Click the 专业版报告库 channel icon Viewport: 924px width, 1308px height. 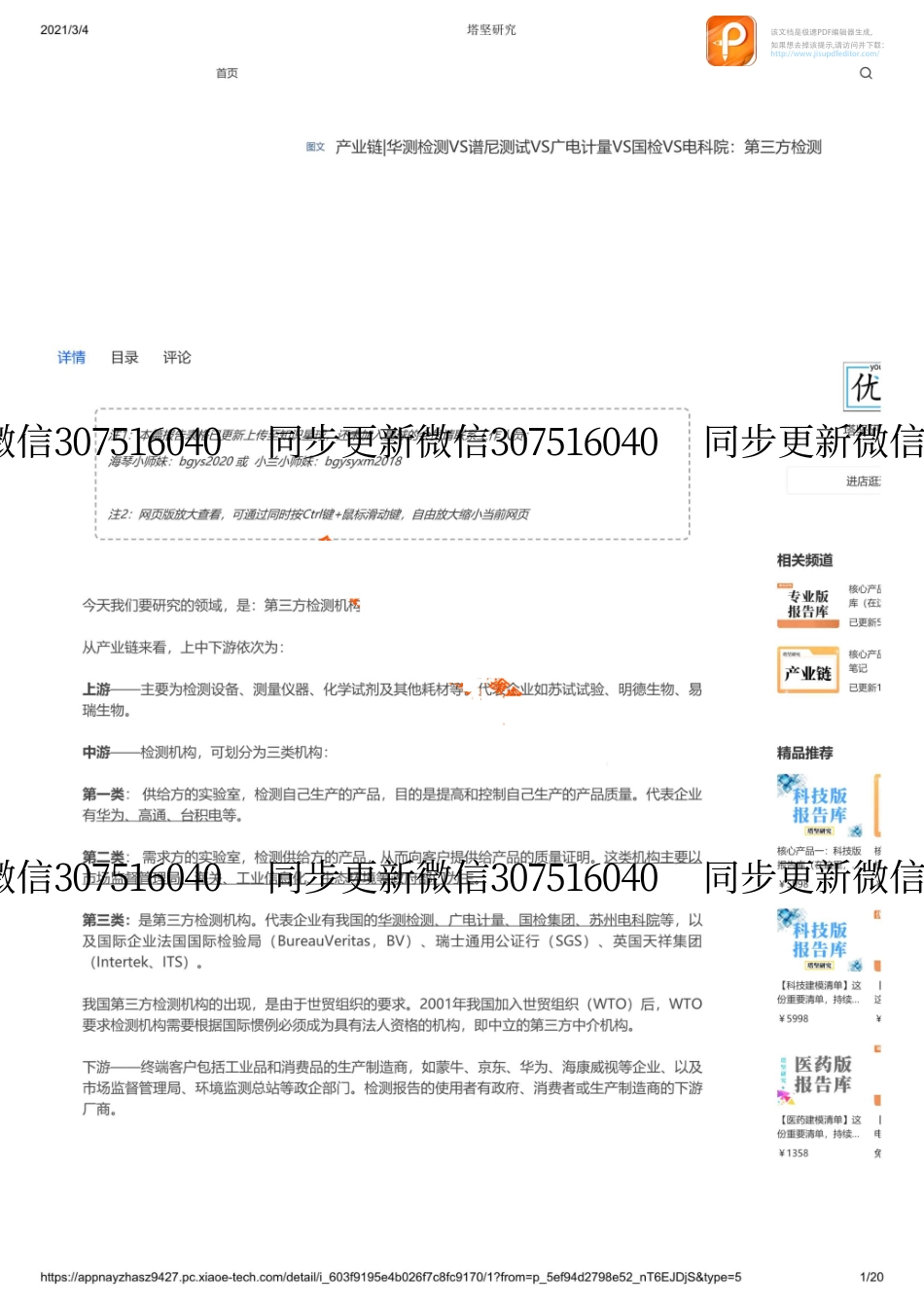point(807,603)
